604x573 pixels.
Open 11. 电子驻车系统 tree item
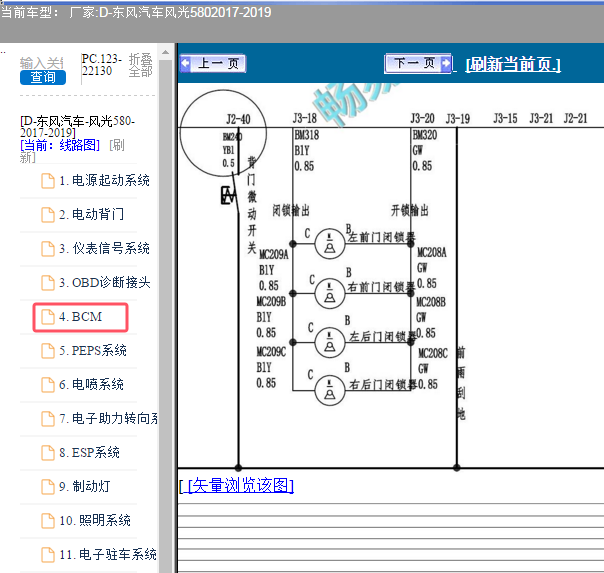(107, 555)
